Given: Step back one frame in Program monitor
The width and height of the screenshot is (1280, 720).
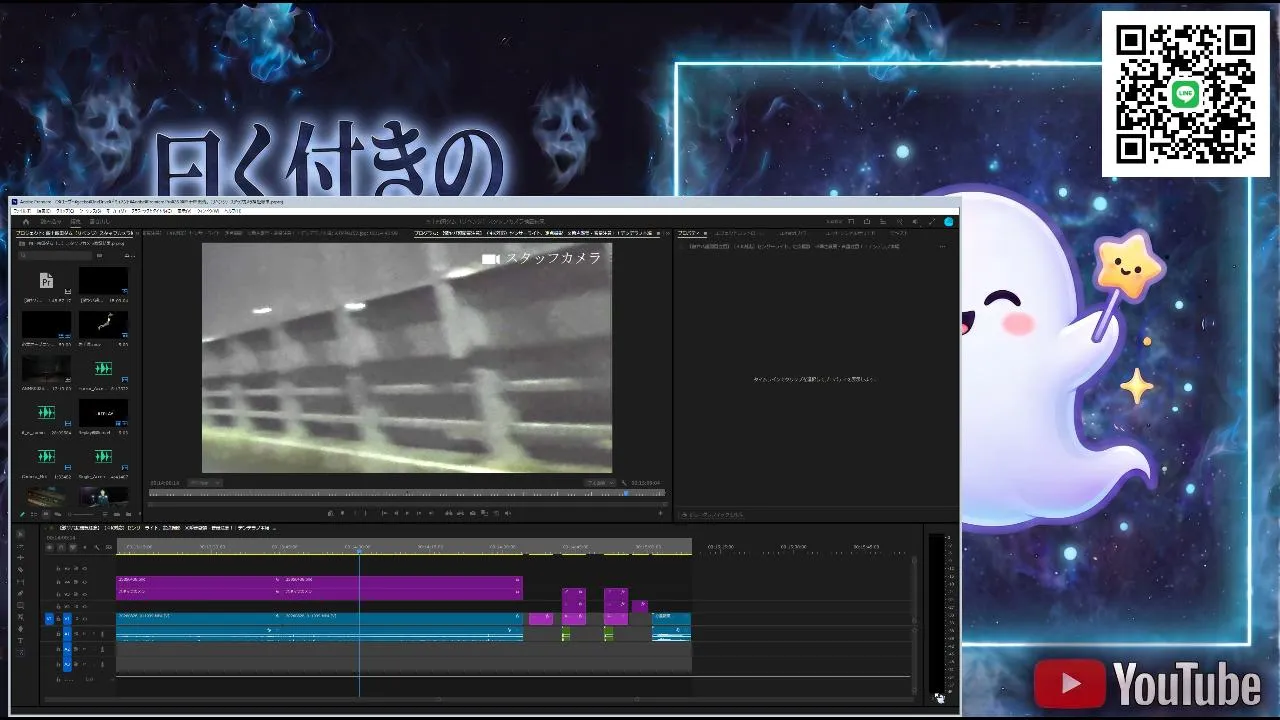Looking at the screenshot, I should 395,513.
